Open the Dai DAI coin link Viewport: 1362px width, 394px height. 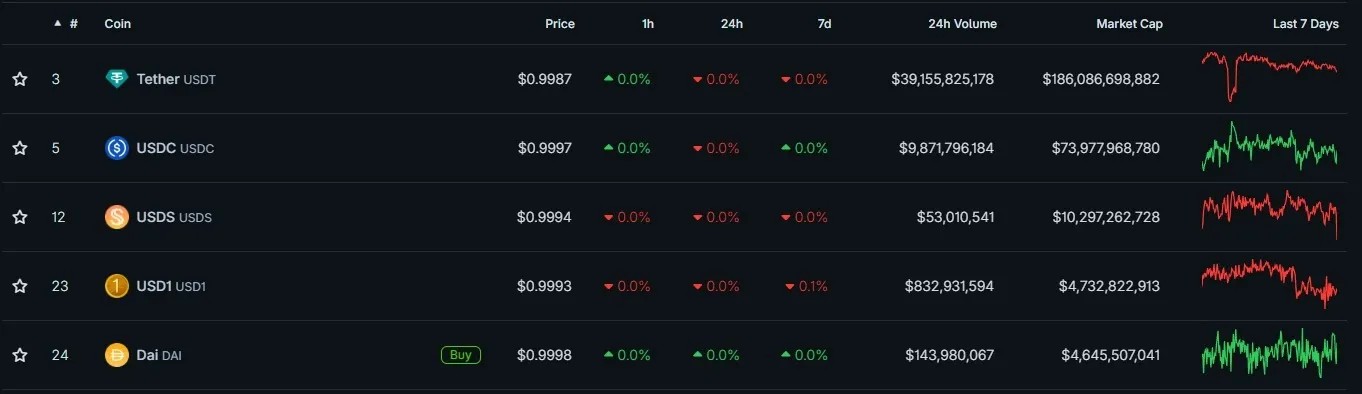159,355
